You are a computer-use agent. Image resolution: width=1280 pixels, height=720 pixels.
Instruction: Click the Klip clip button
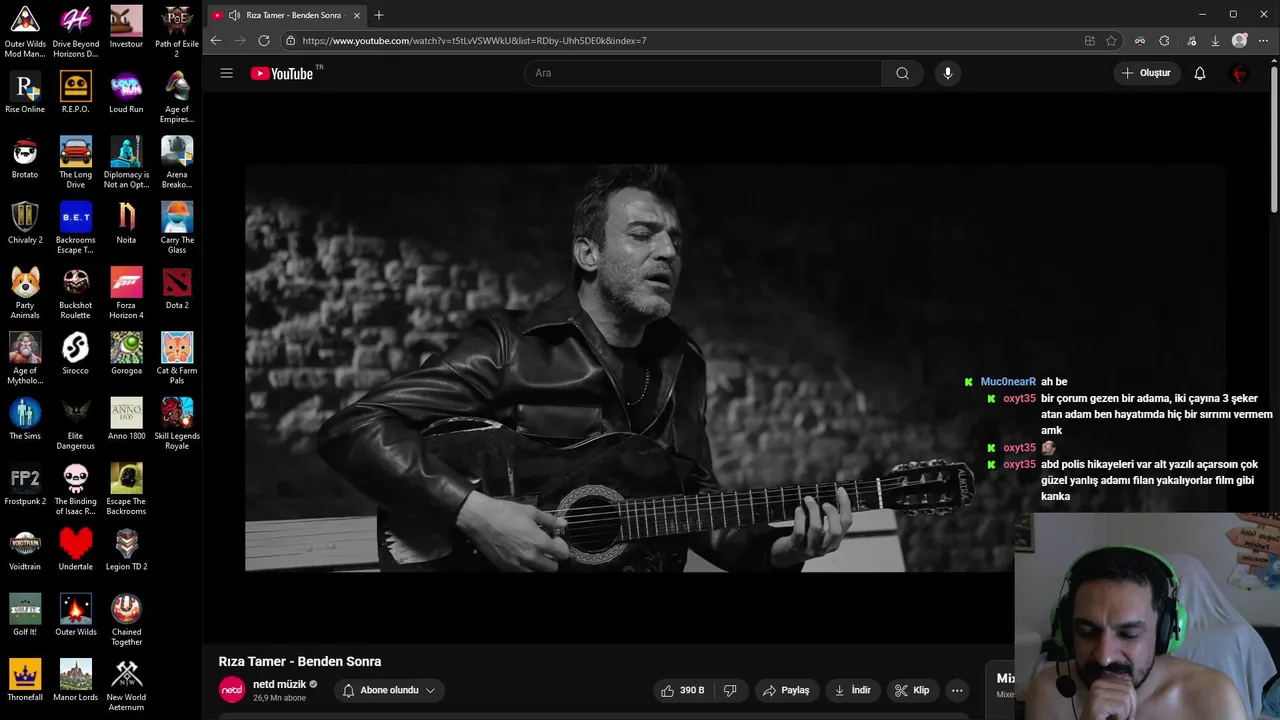[x=912, y=690]
